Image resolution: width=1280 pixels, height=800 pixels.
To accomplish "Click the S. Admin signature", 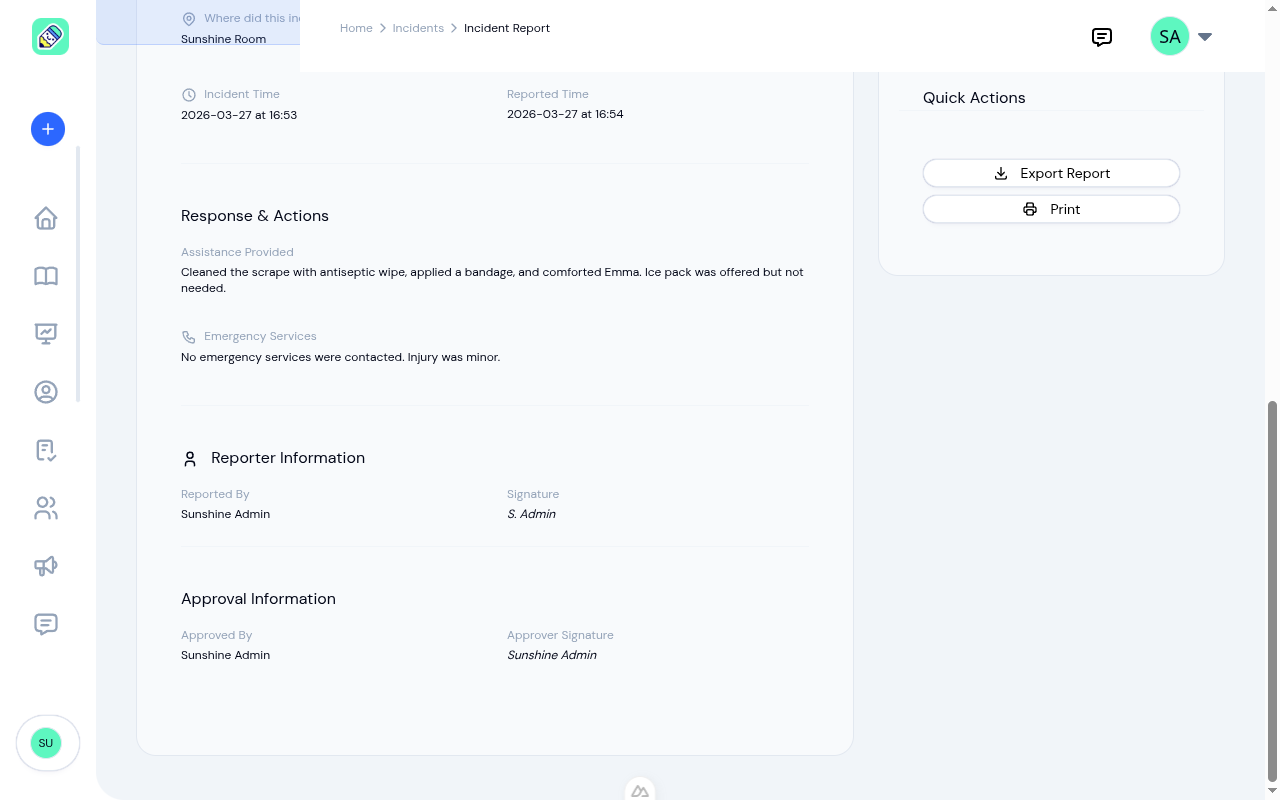I will click(x=531, y=514).
